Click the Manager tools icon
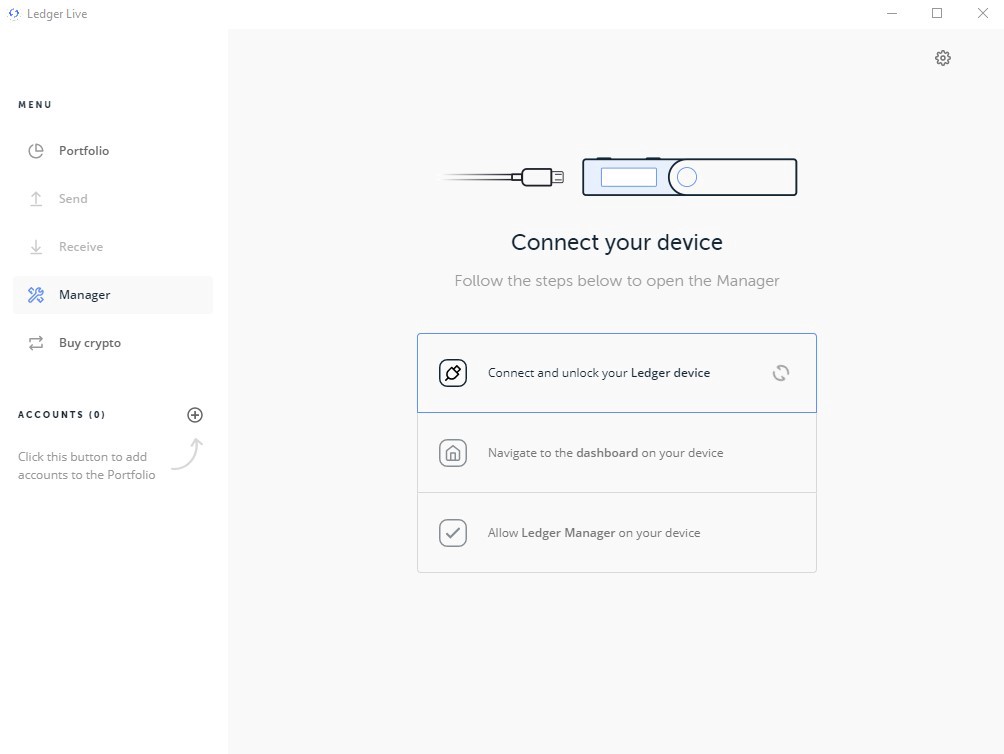This screenshot has height=754, width=1004. [36, 295]
